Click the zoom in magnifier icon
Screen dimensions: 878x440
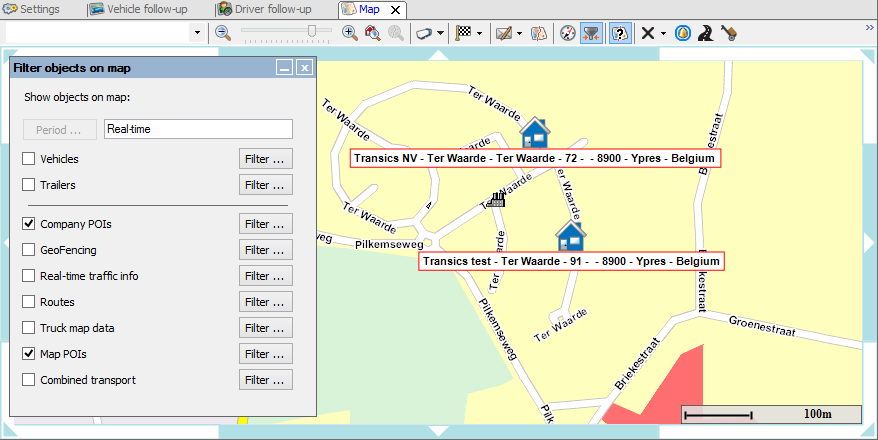tap(350, 33)
